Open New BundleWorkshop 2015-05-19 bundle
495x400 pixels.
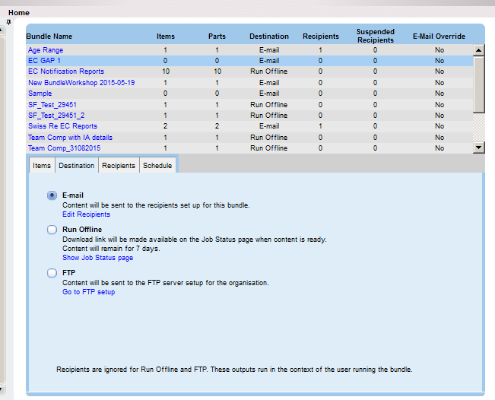(82, 83)
